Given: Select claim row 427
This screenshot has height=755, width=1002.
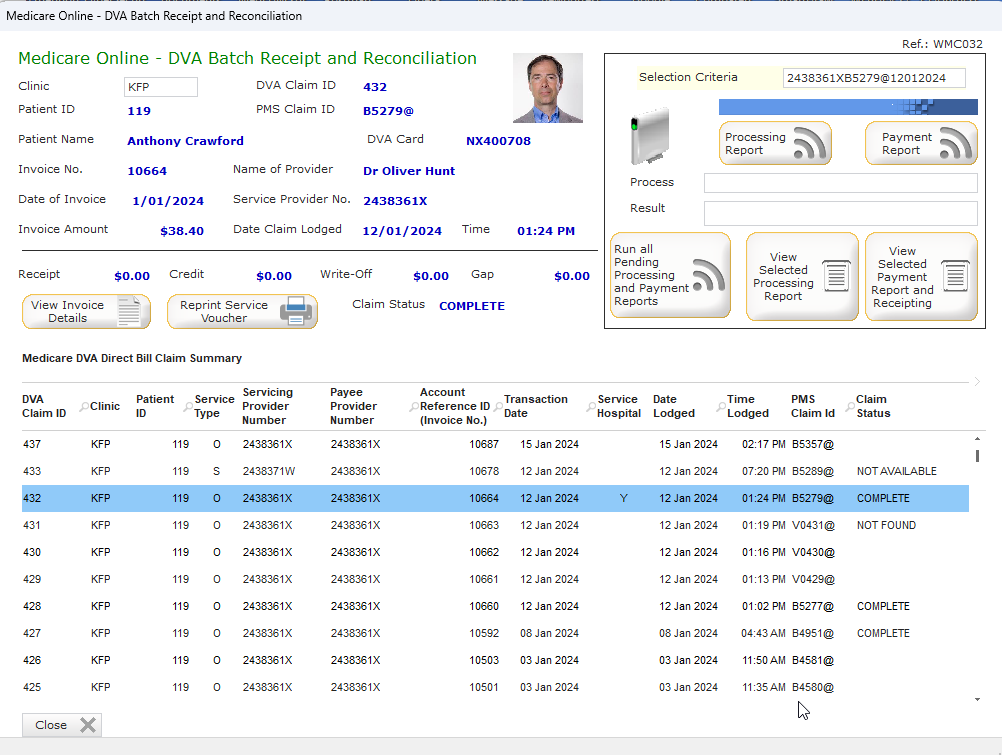Looking at the screenshot, I should coord(495,633).
